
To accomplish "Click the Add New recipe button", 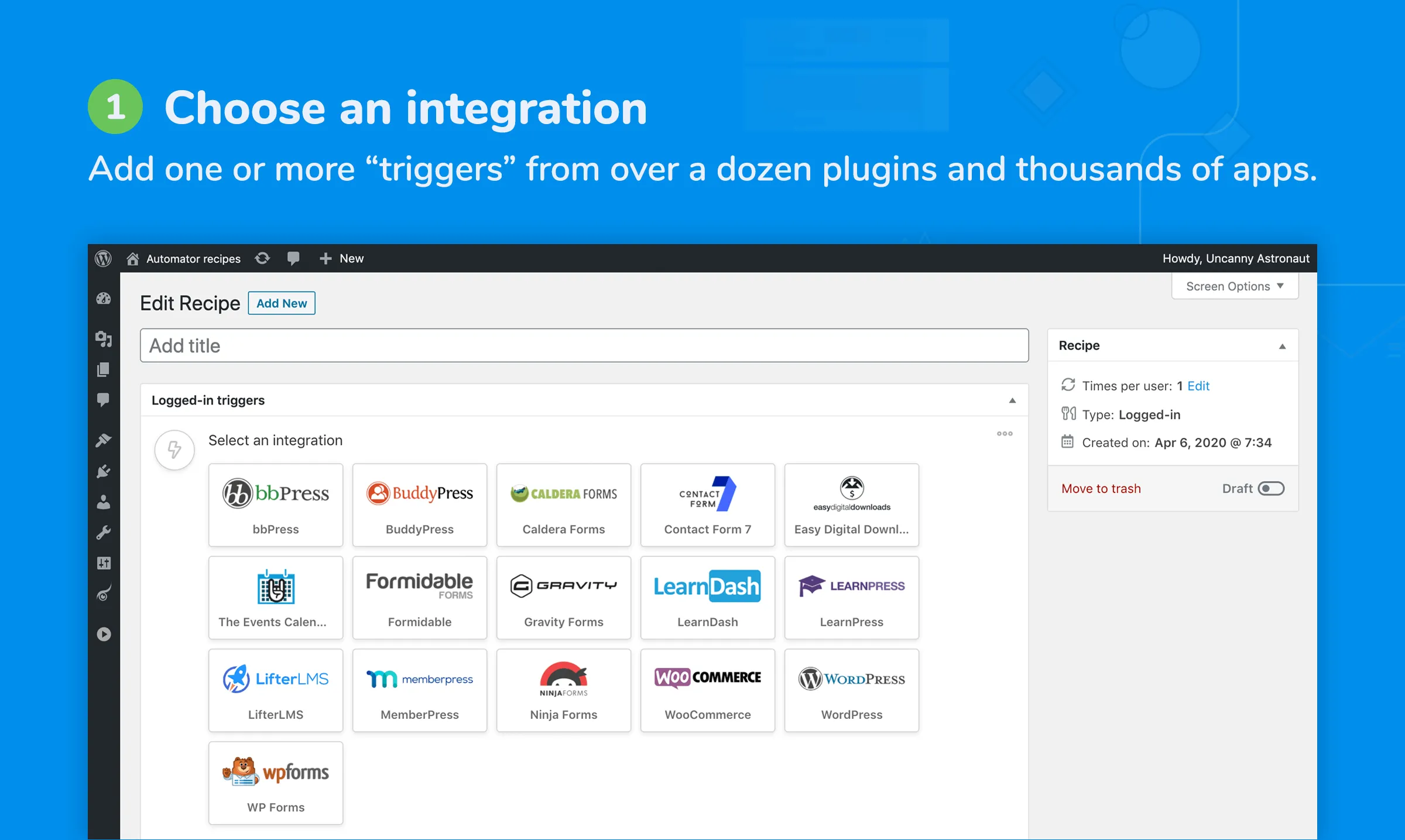I will pyautogui.click(x=282, y=303).
